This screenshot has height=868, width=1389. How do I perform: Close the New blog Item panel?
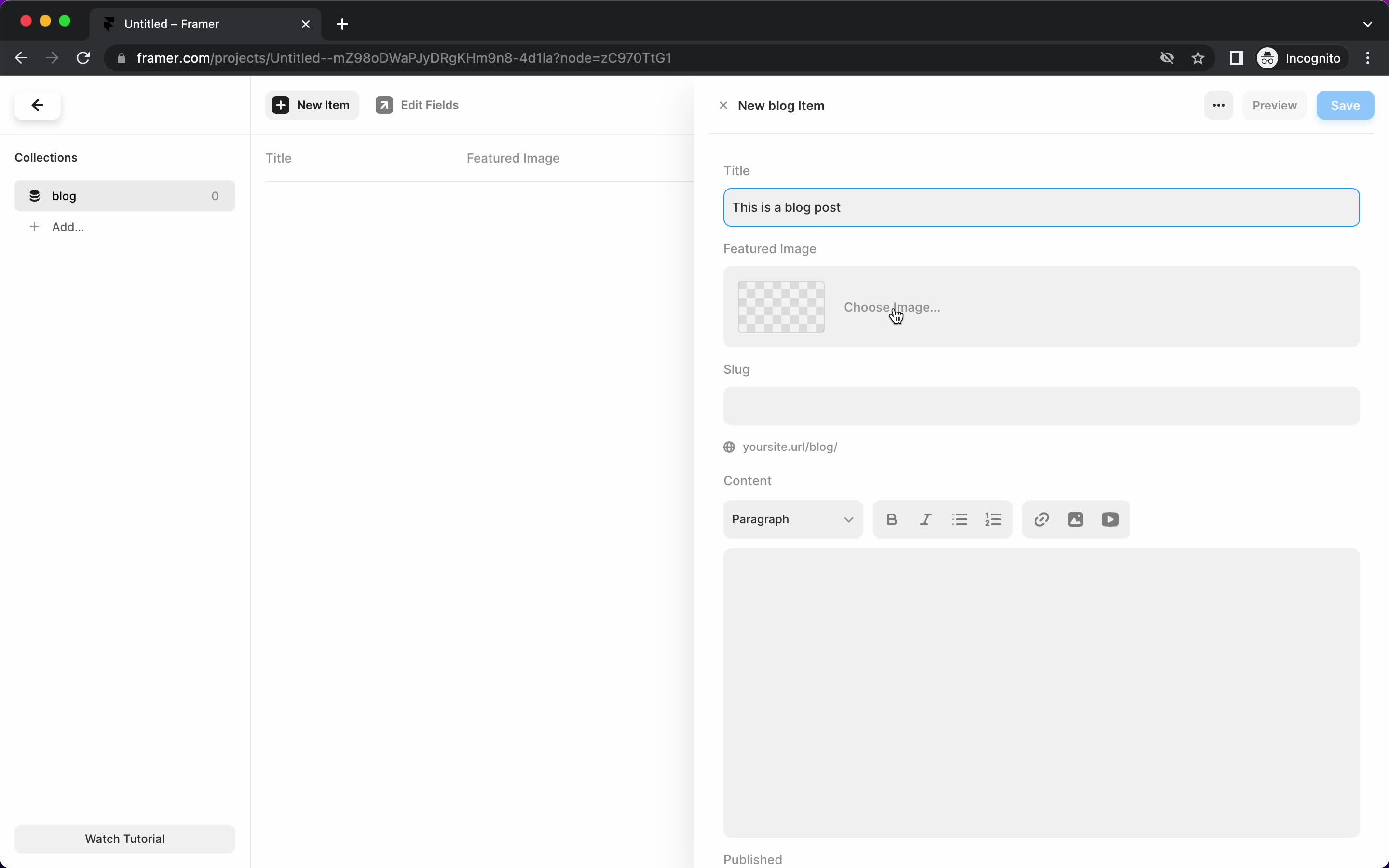point(723,105)
